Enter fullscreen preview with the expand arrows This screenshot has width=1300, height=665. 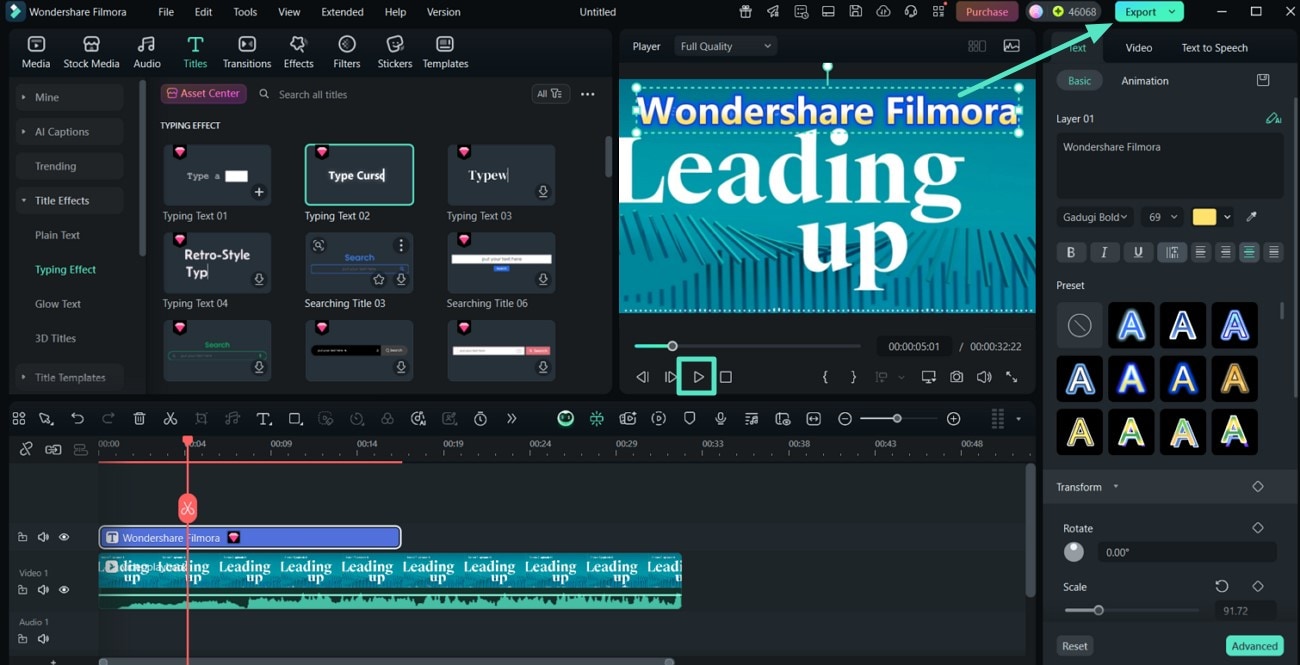[1011, 377]
